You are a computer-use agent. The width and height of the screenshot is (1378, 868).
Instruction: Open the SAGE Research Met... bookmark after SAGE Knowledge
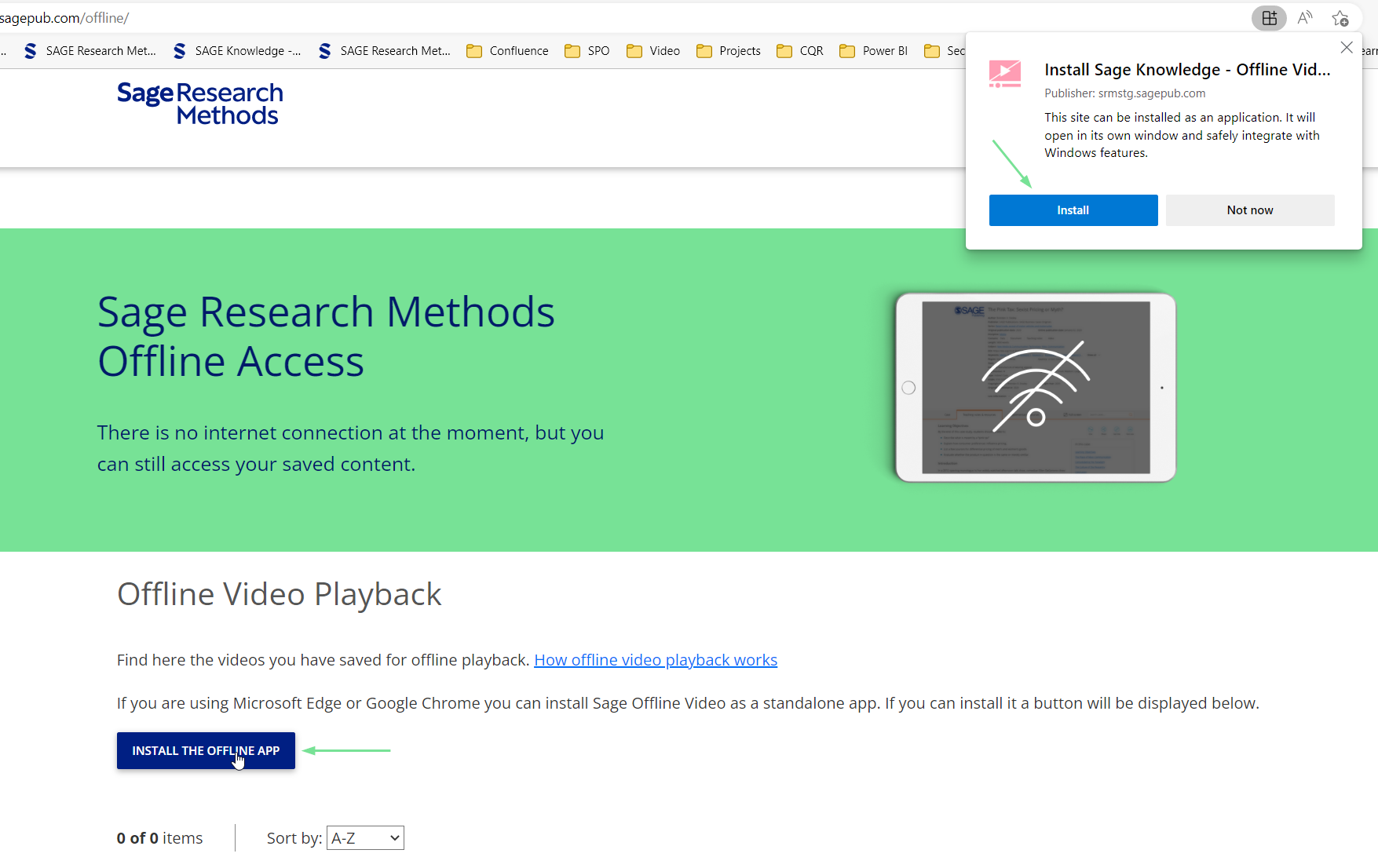tap(385, 51)
